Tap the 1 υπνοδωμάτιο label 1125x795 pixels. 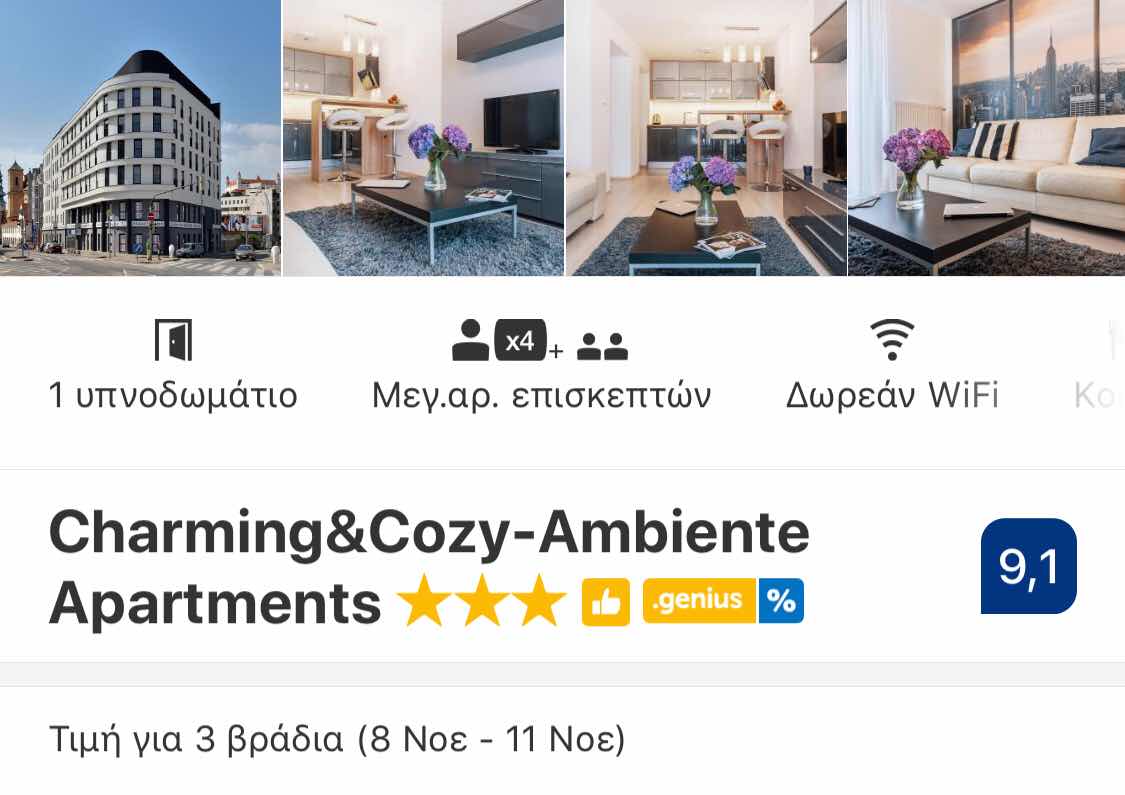[173, 395]
